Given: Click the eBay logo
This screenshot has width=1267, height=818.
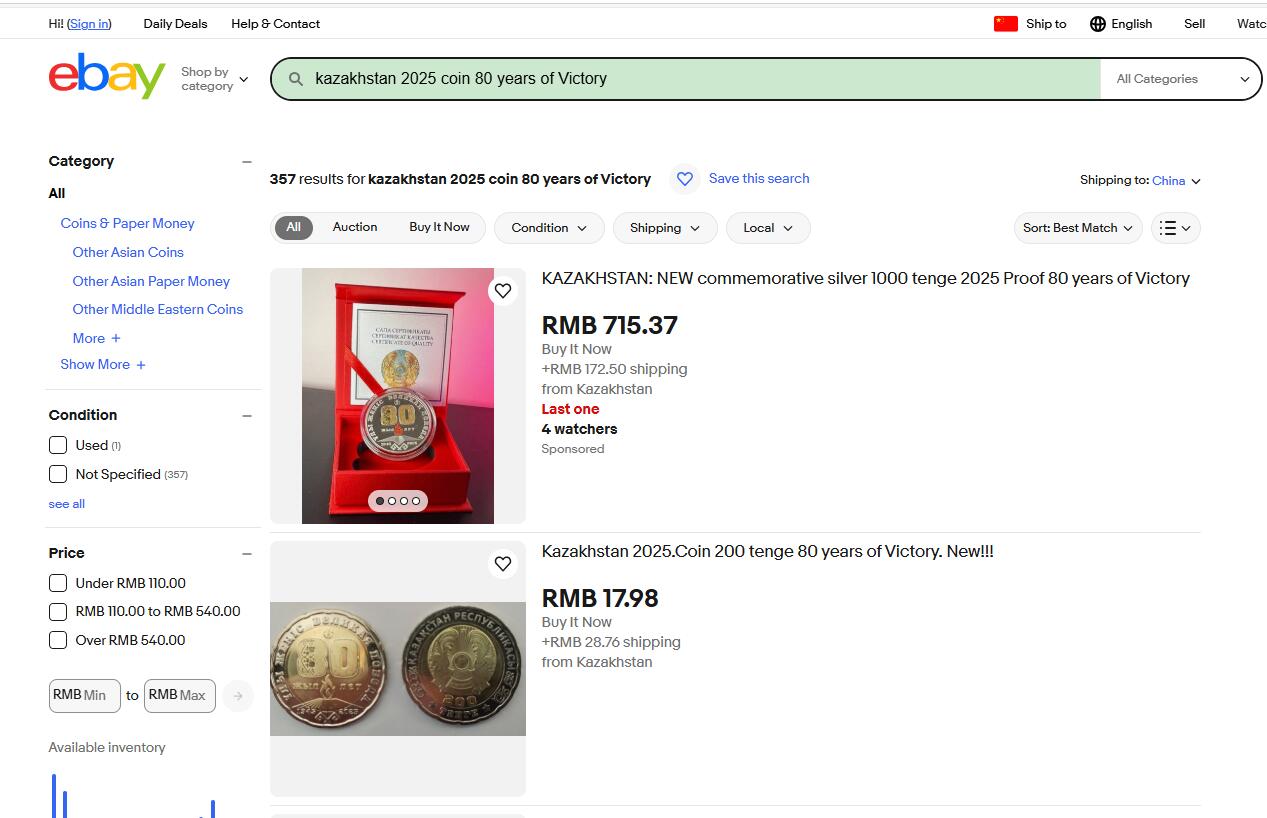Looking at the screenshot, I should (x=107, y=77).
